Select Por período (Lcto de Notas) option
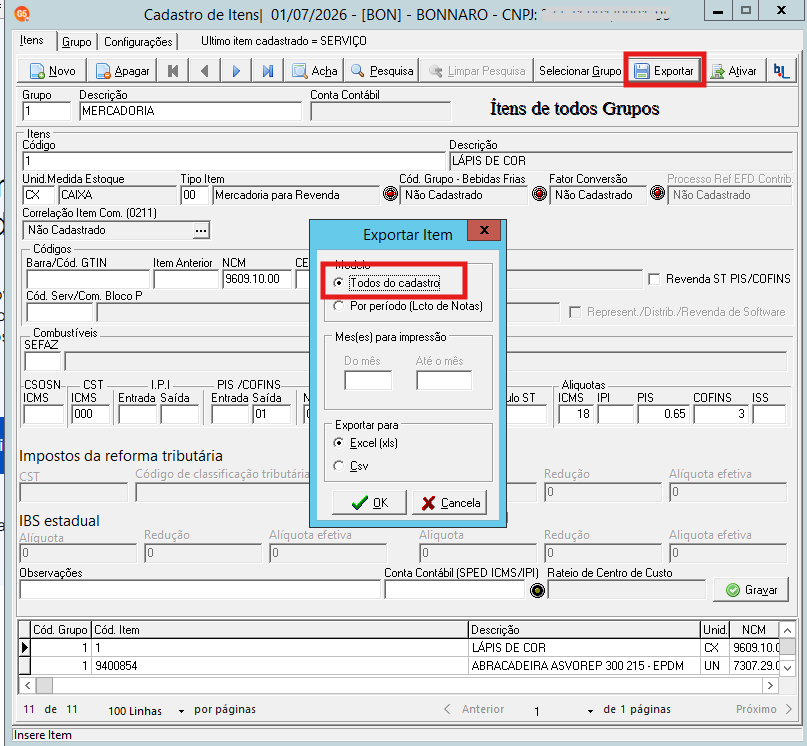 pyautogui.click(x=409, y=306)
